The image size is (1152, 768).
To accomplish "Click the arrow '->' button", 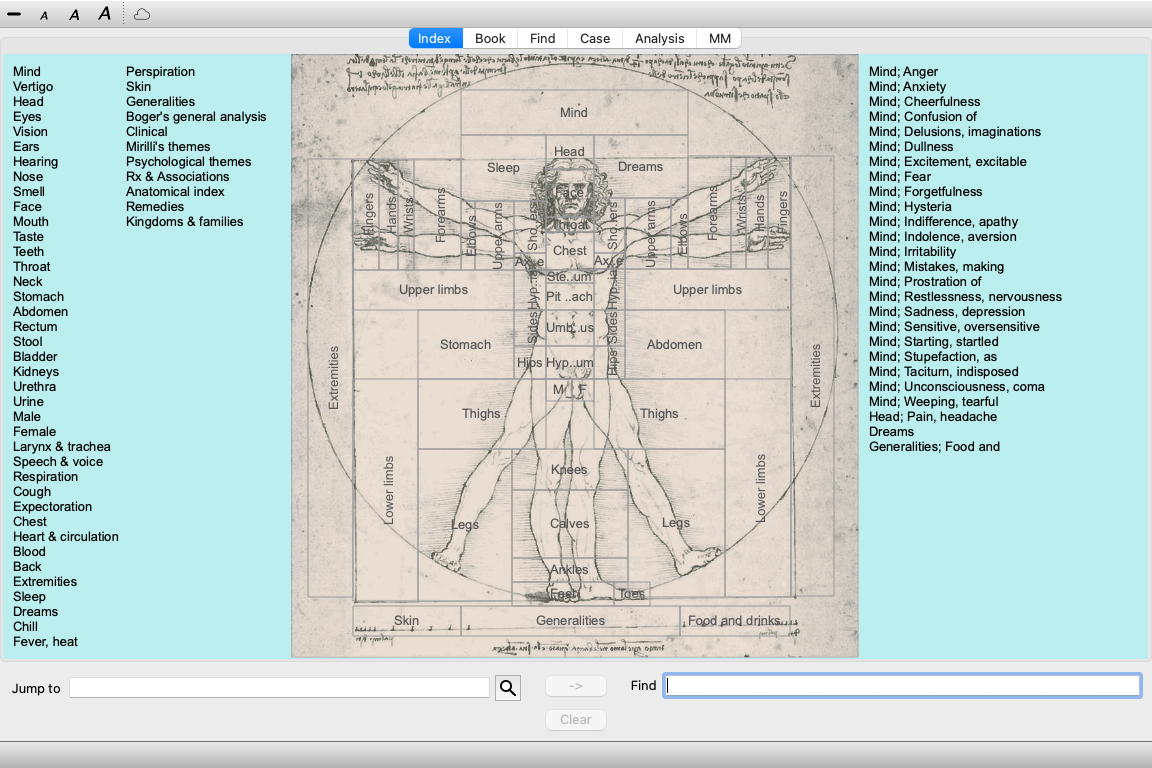I will point(575,686).
